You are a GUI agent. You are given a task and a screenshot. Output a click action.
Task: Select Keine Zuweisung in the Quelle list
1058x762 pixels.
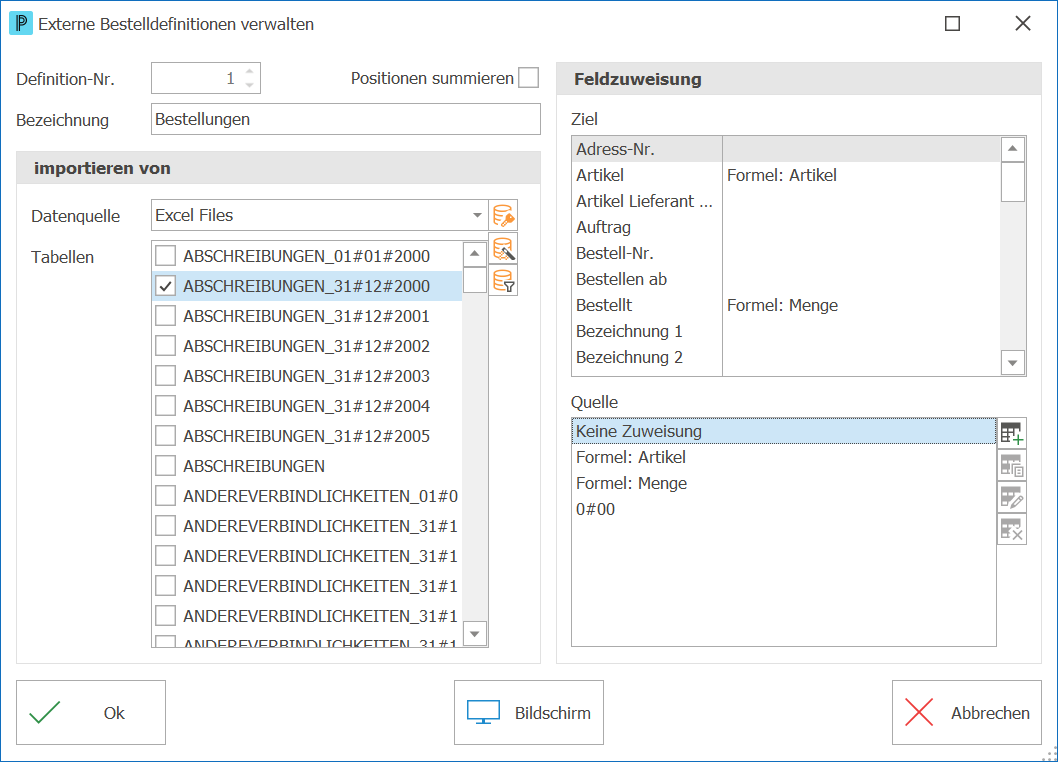point(784,431)
